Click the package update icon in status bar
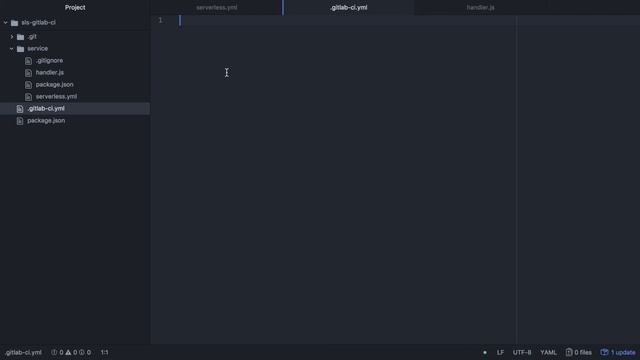 click(x=604, y=352)
